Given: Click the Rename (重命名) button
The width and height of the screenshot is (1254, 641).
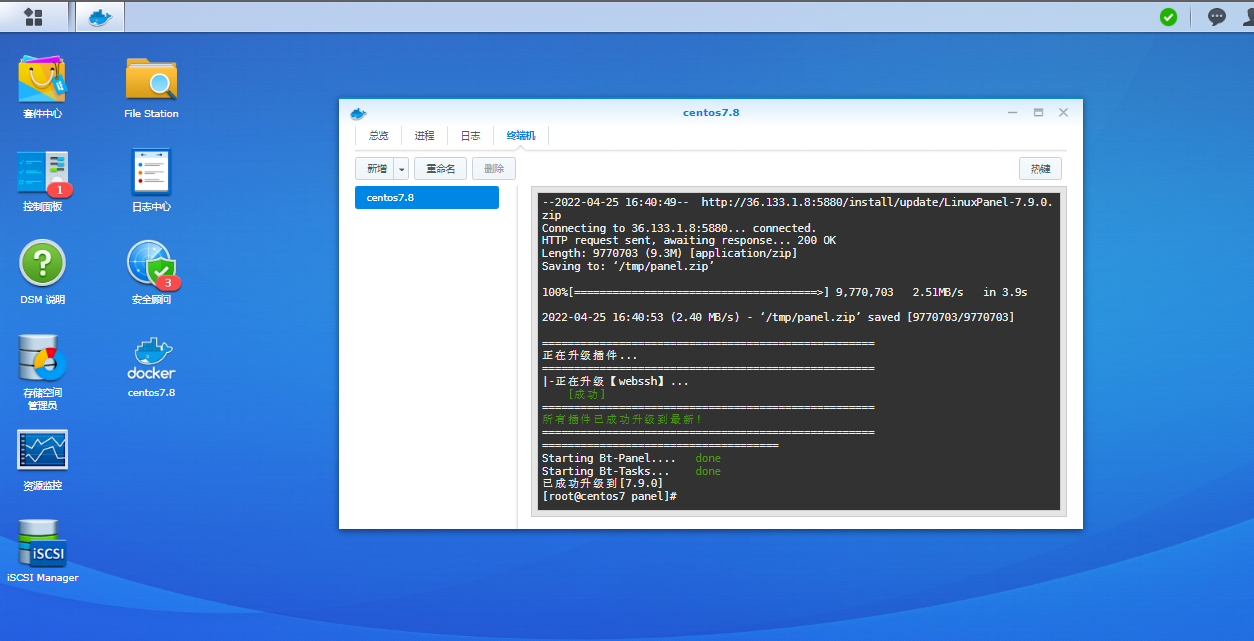Looking at the screenshot, I should point(440,169).
